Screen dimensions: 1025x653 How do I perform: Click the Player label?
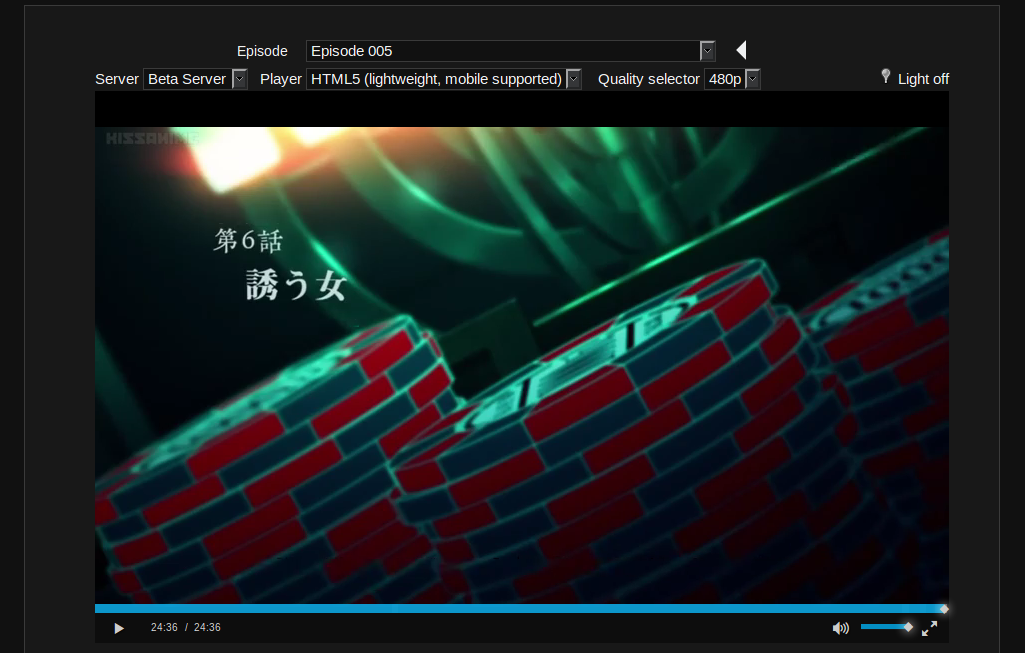pos(280,79)
